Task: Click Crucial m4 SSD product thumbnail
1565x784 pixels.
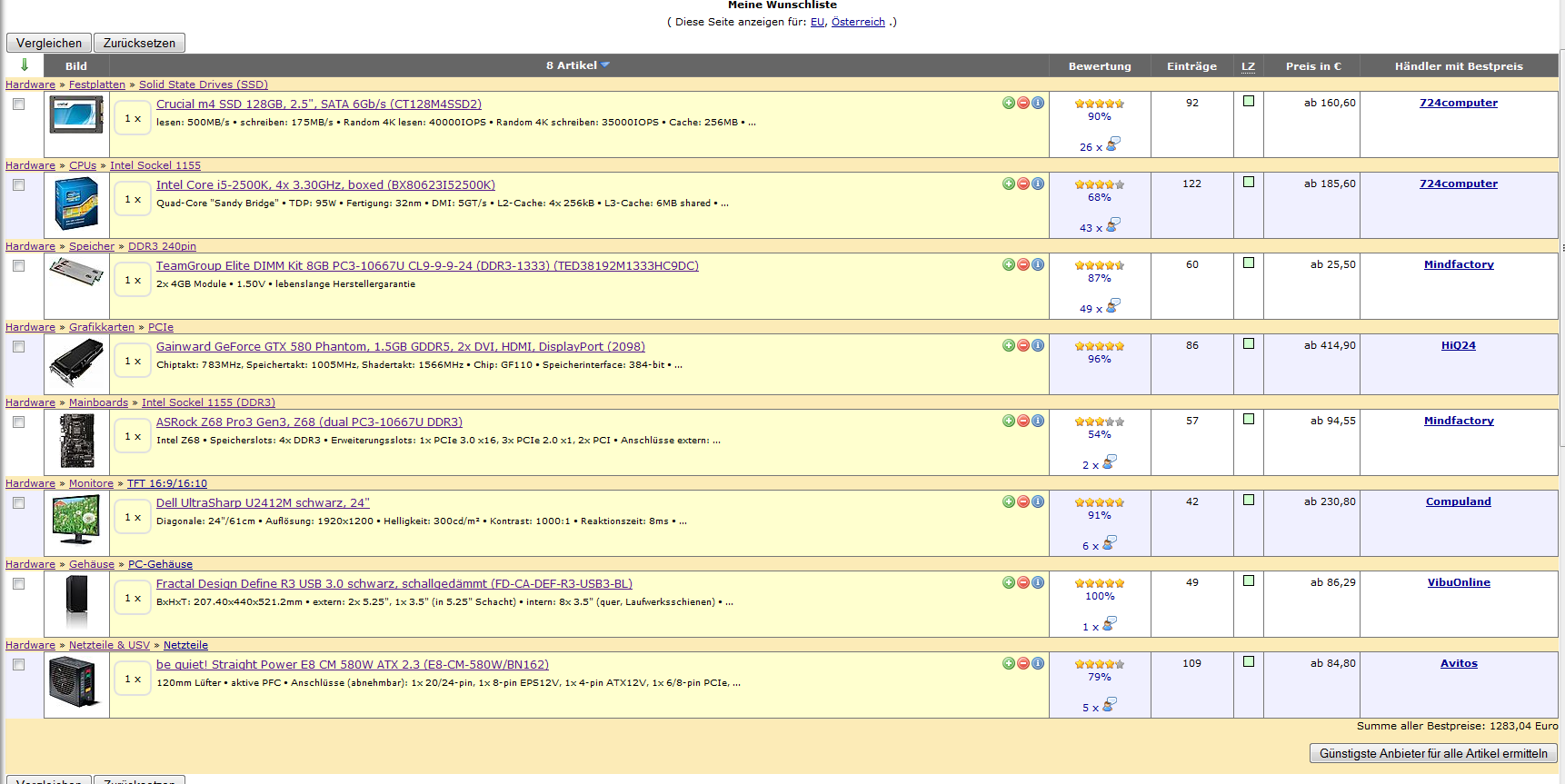Action: tap(76, 116)
